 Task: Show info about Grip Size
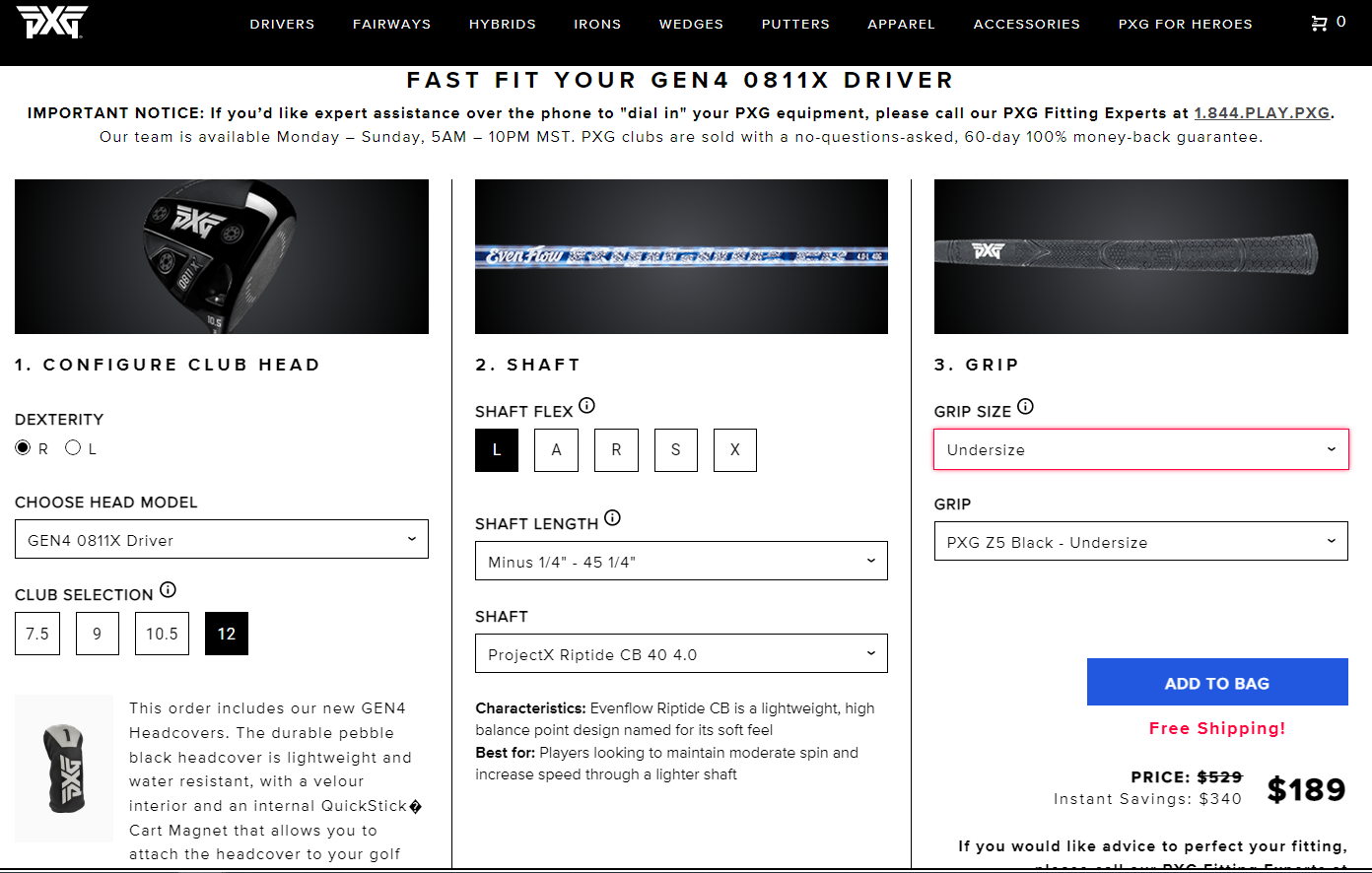point(1025,406)
